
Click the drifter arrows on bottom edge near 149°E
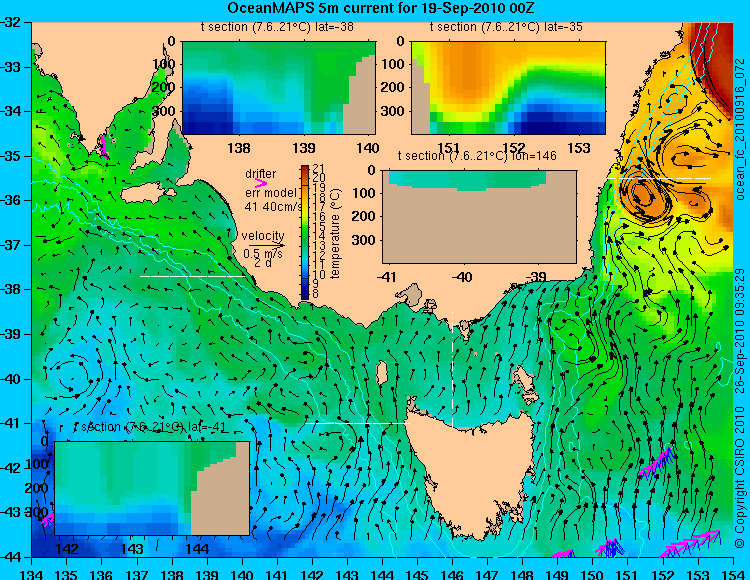tap(562, 554)
